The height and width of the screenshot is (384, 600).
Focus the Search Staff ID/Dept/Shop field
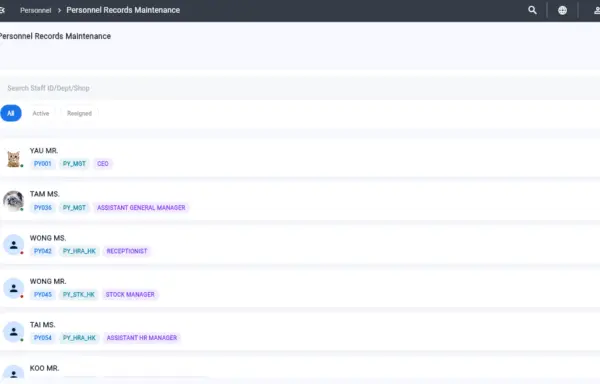coord(300,88)
